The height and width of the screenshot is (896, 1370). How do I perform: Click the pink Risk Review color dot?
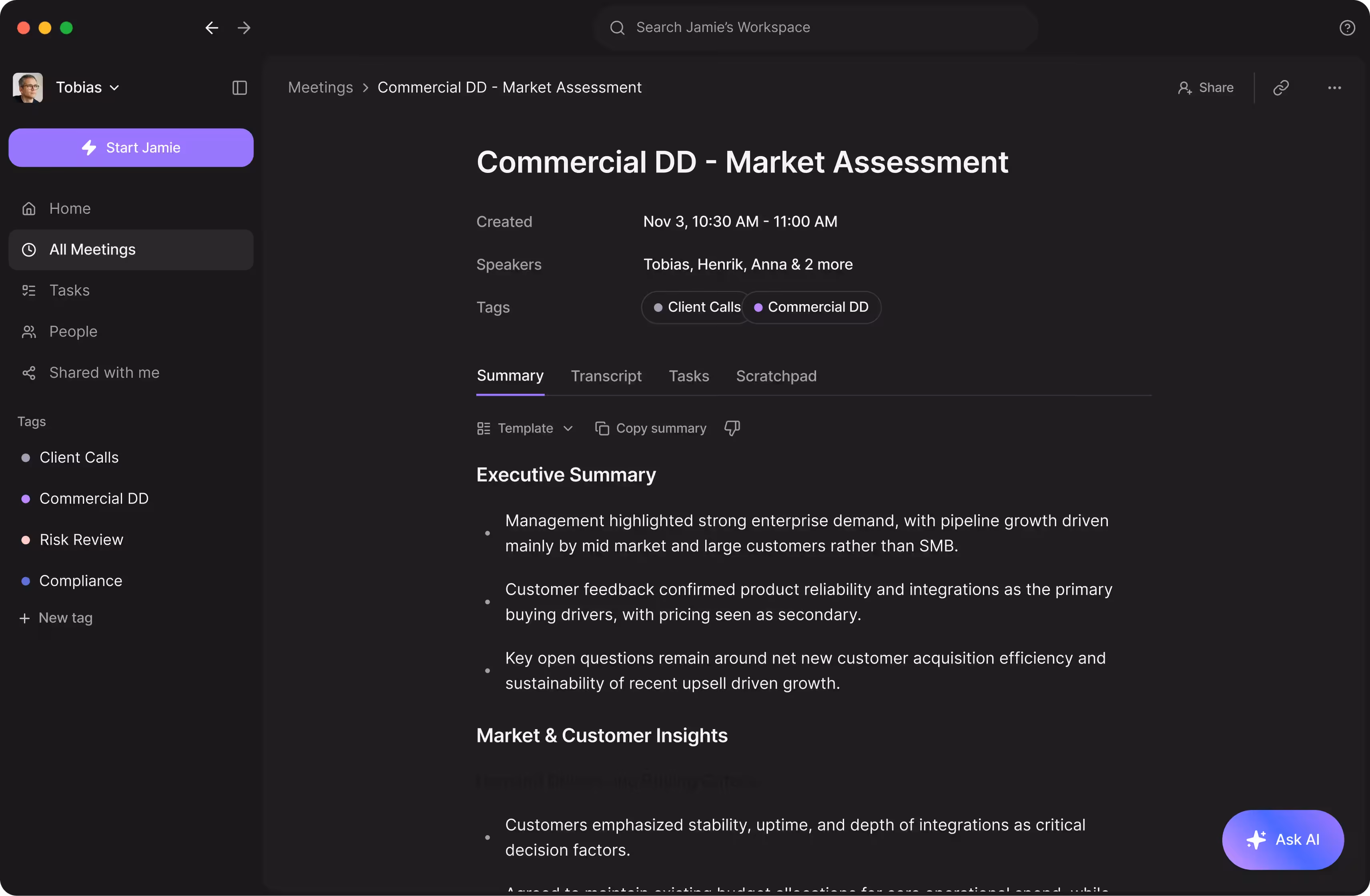[x=25, y=540]
